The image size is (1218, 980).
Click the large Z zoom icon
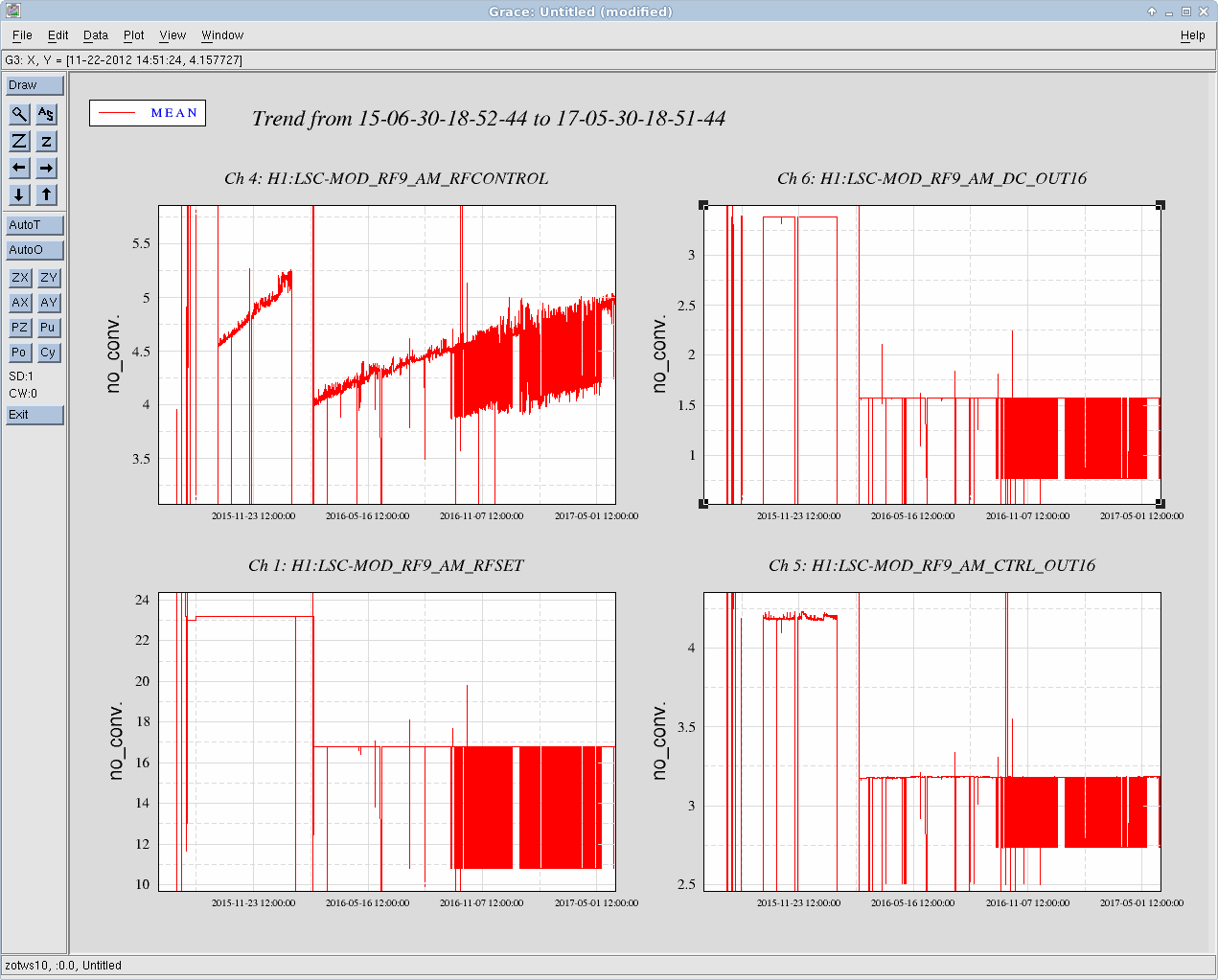point(19,141)
